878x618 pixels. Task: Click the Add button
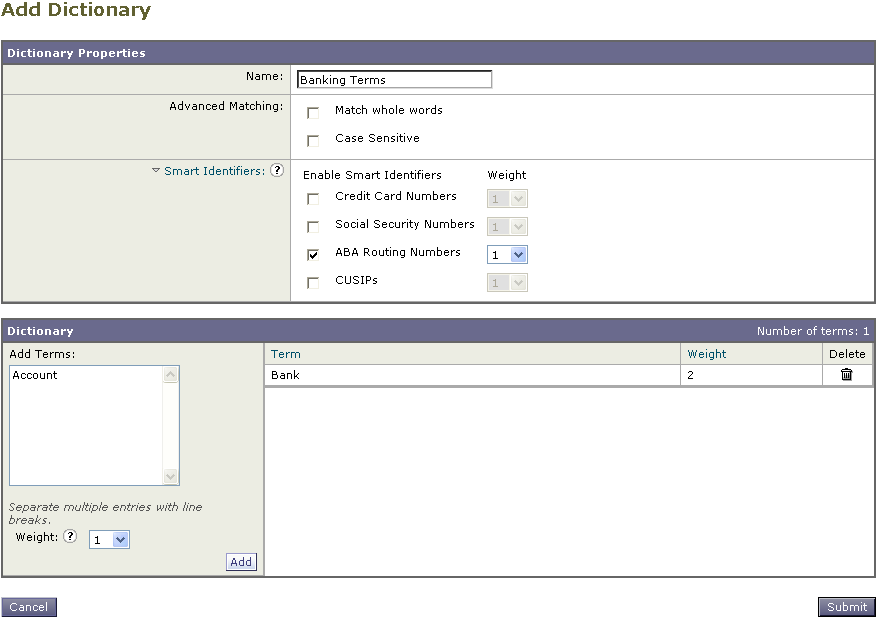coord(241,562)
